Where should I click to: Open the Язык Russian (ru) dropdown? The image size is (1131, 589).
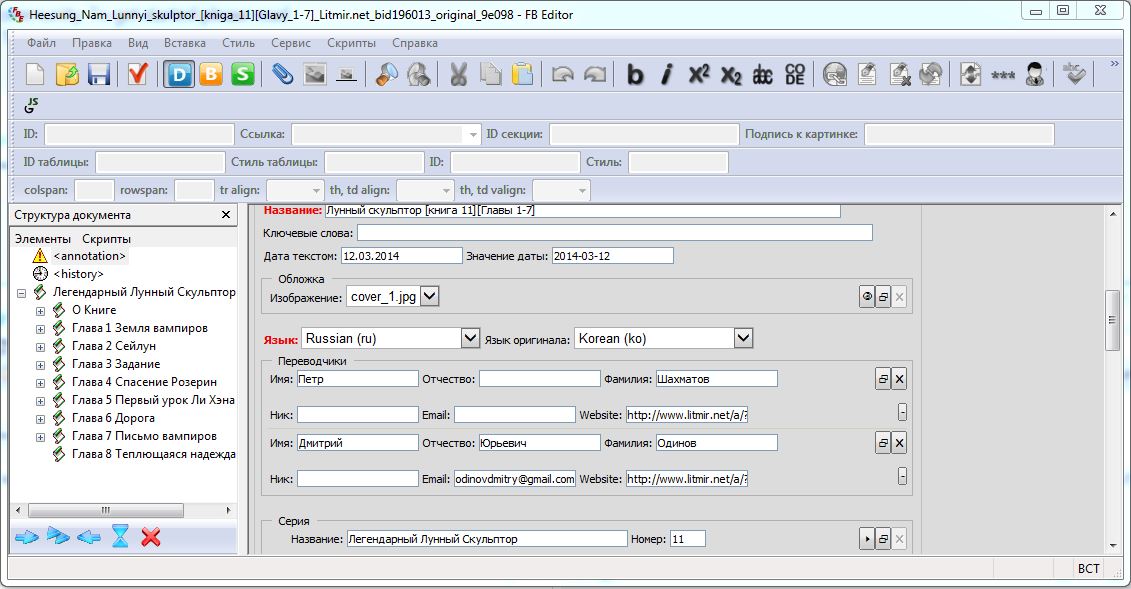[x=471, y=339]
